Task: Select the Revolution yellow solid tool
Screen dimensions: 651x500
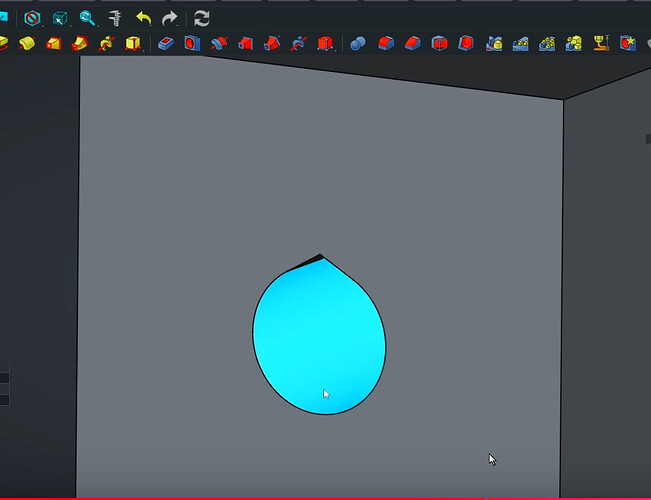Action: click(x=27, y=43)
